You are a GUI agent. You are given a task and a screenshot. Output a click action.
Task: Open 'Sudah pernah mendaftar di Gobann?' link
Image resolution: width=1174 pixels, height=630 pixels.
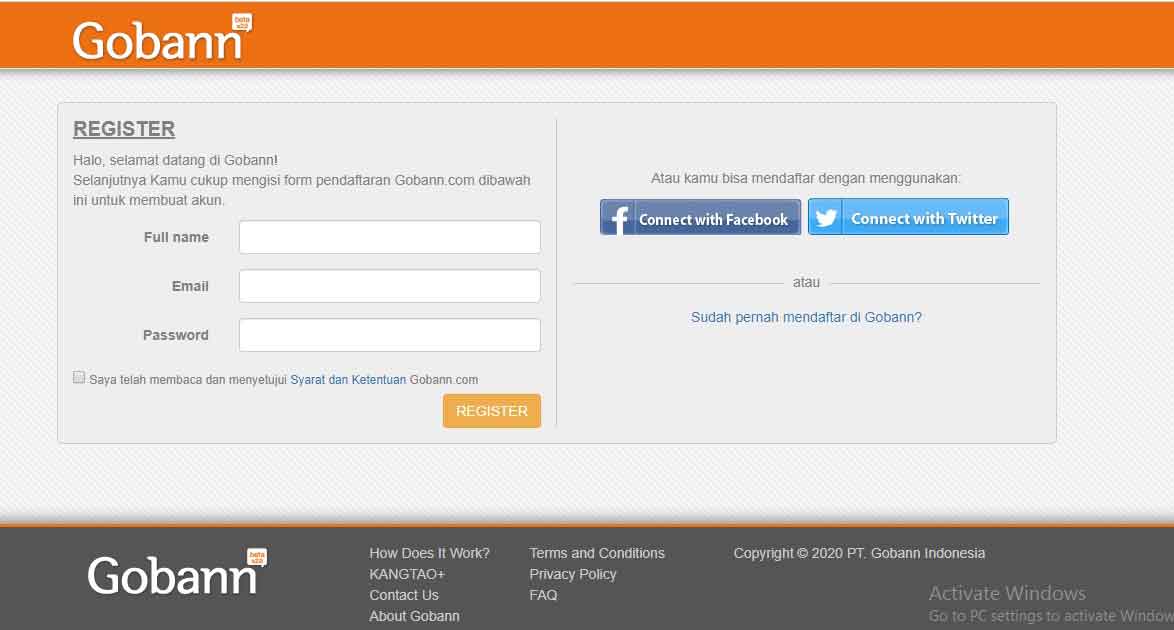click(x=806, y=318)
